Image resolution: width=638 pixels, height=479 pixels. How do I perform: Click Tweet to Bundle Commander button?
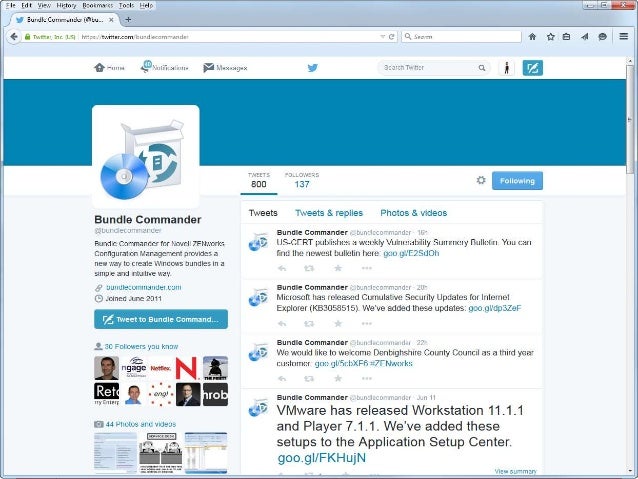(161, 319)
